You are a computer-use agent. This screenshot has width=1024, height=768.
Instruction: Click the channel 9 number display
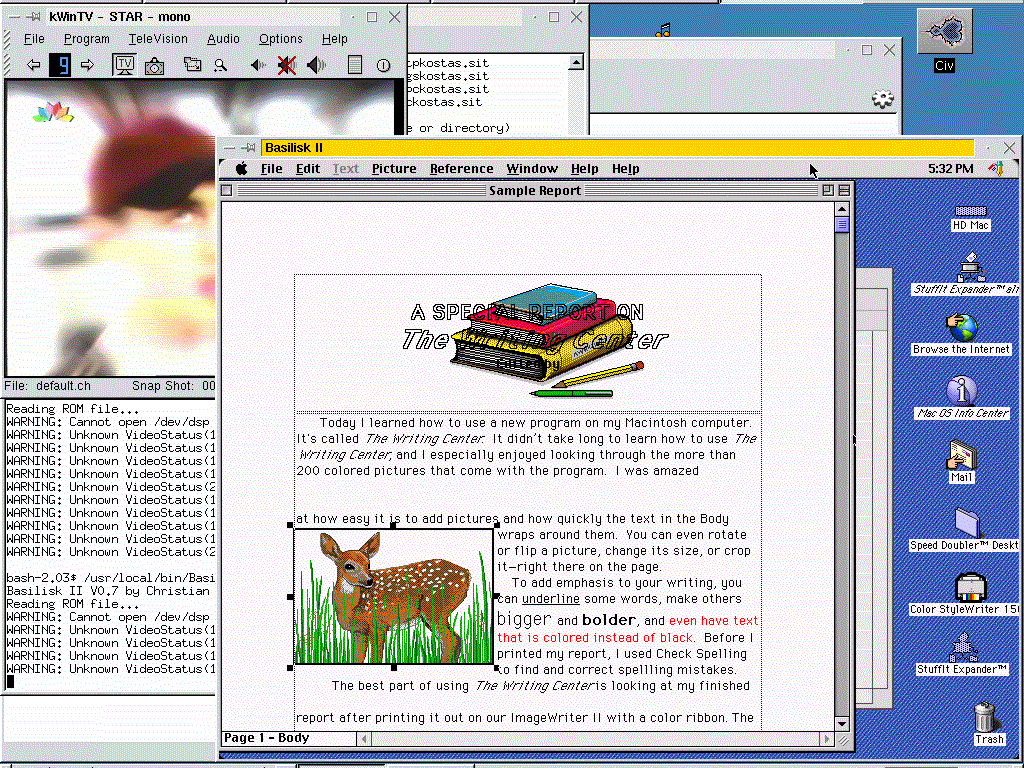[60, 65]
